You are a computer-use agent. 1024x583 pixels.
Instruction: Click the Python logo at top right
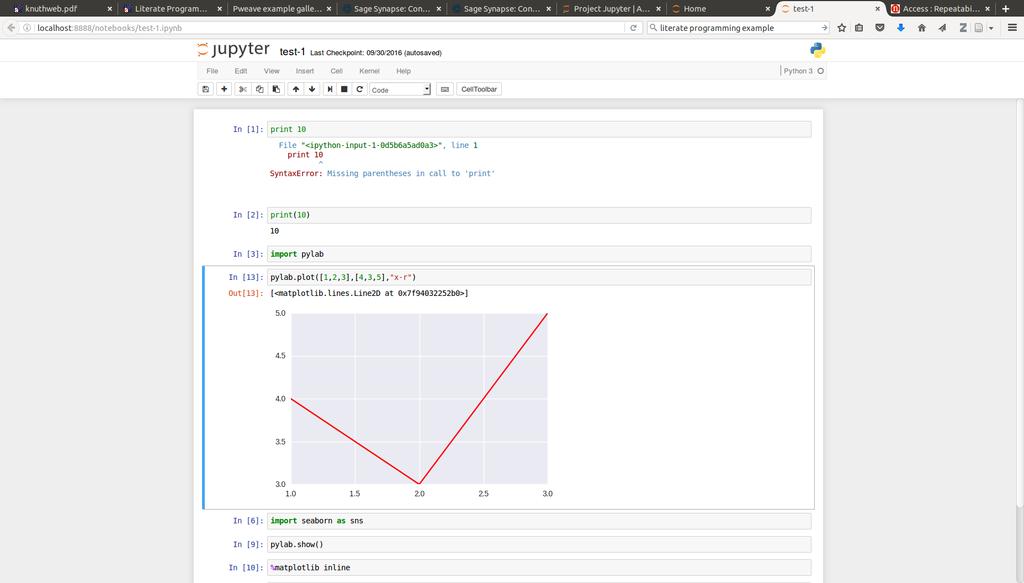(x=817, y=50)
